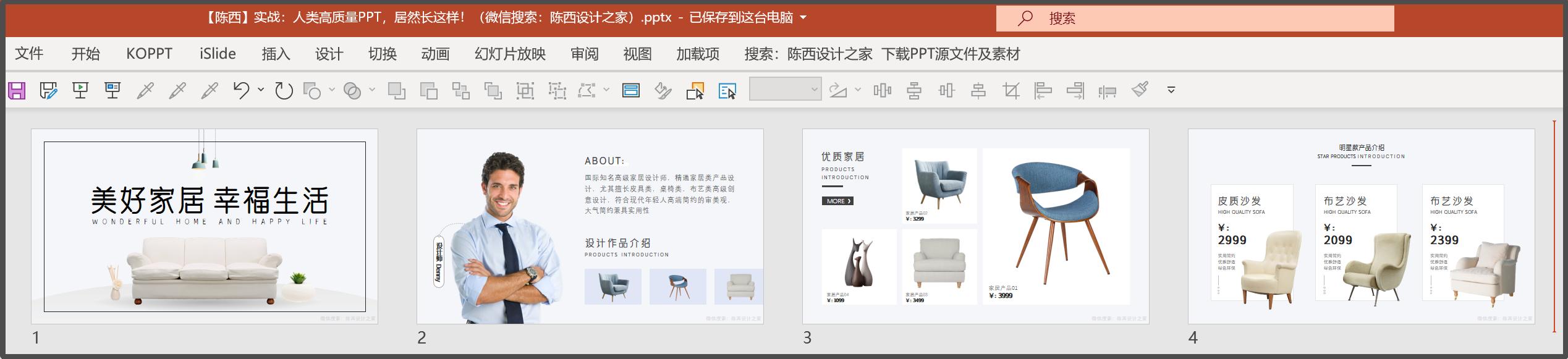This screenshot has height=359, width=1568.
Task: Switch to the 开始 tab
Action: [85, 54]
